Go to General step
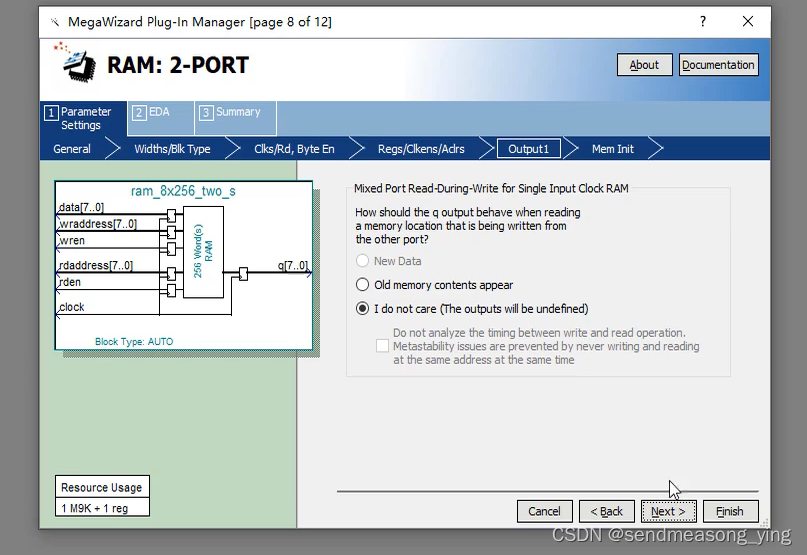 coord(72,149)
